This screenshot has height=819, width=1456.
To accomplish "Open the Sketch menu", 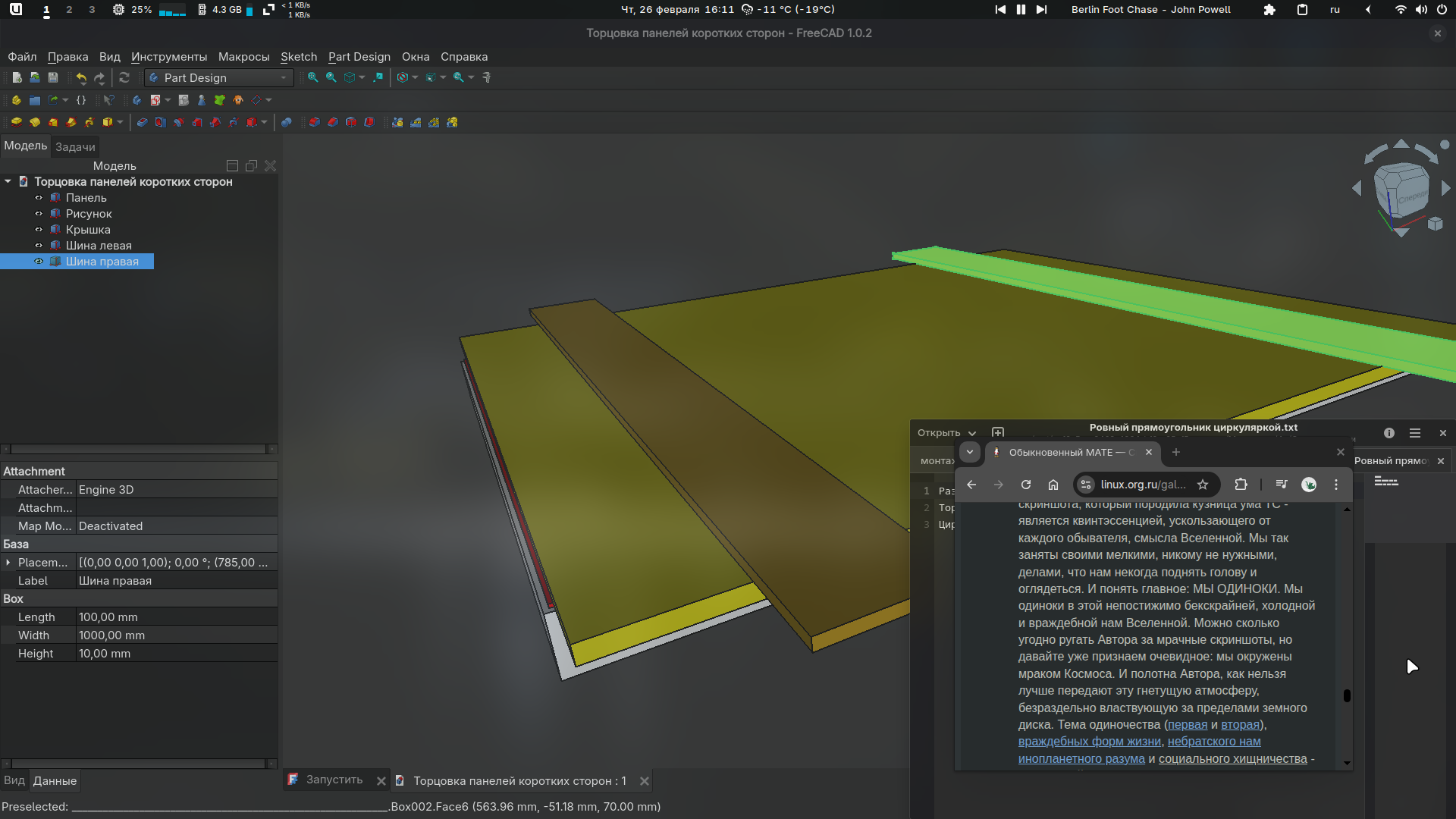I will pos(298,57).
